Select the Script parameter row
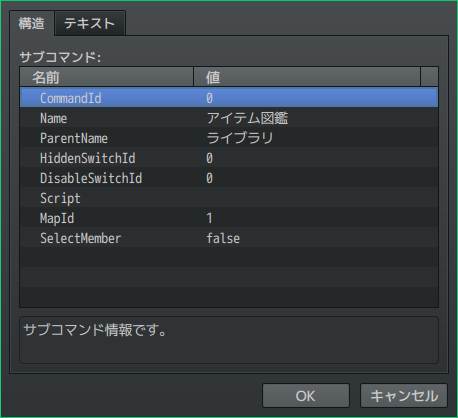Image resolution: width=458 pixels, height=418 pixels. 229,197
